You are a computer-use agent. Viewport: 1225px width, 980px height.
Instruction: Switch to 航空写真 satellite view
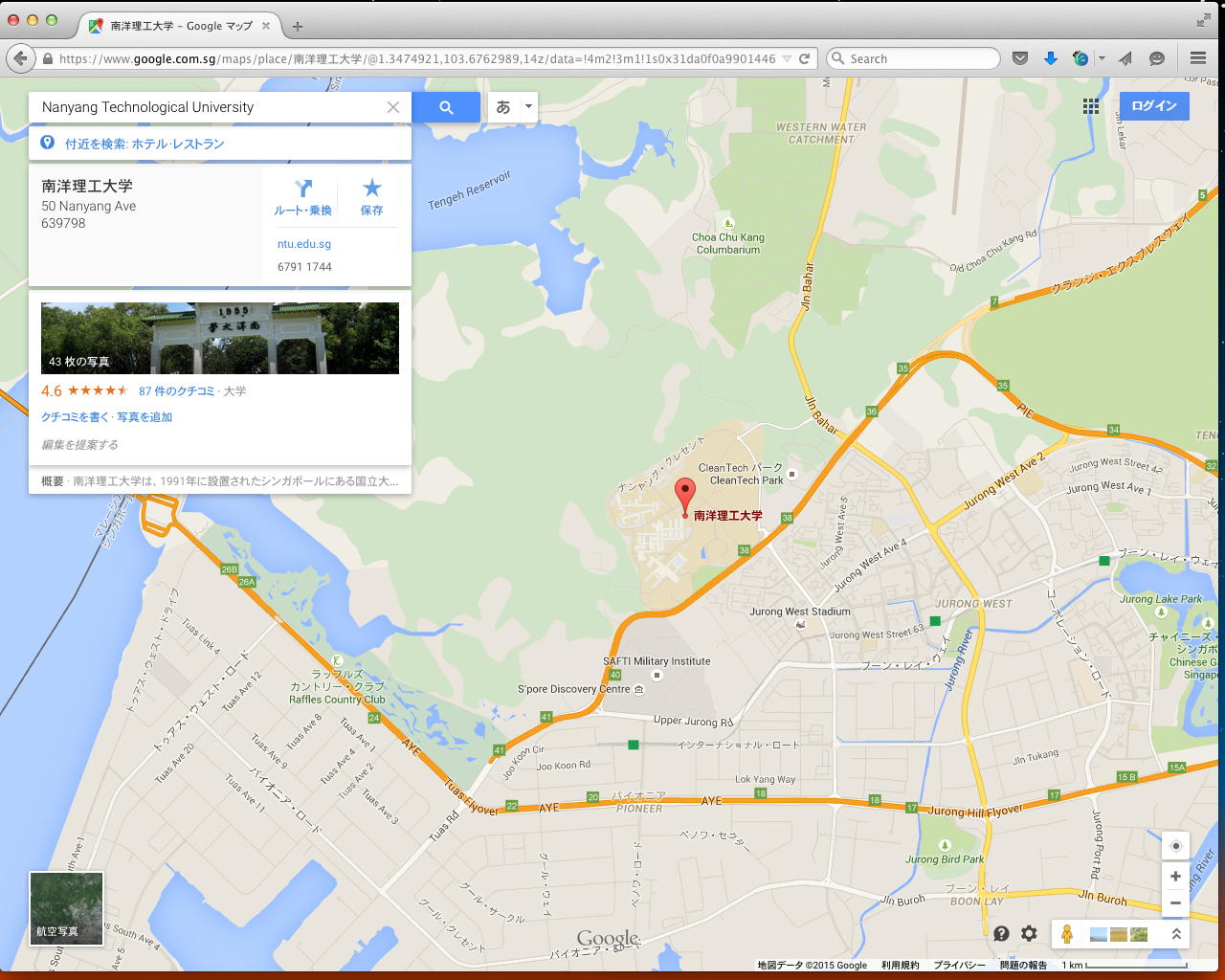66,908
